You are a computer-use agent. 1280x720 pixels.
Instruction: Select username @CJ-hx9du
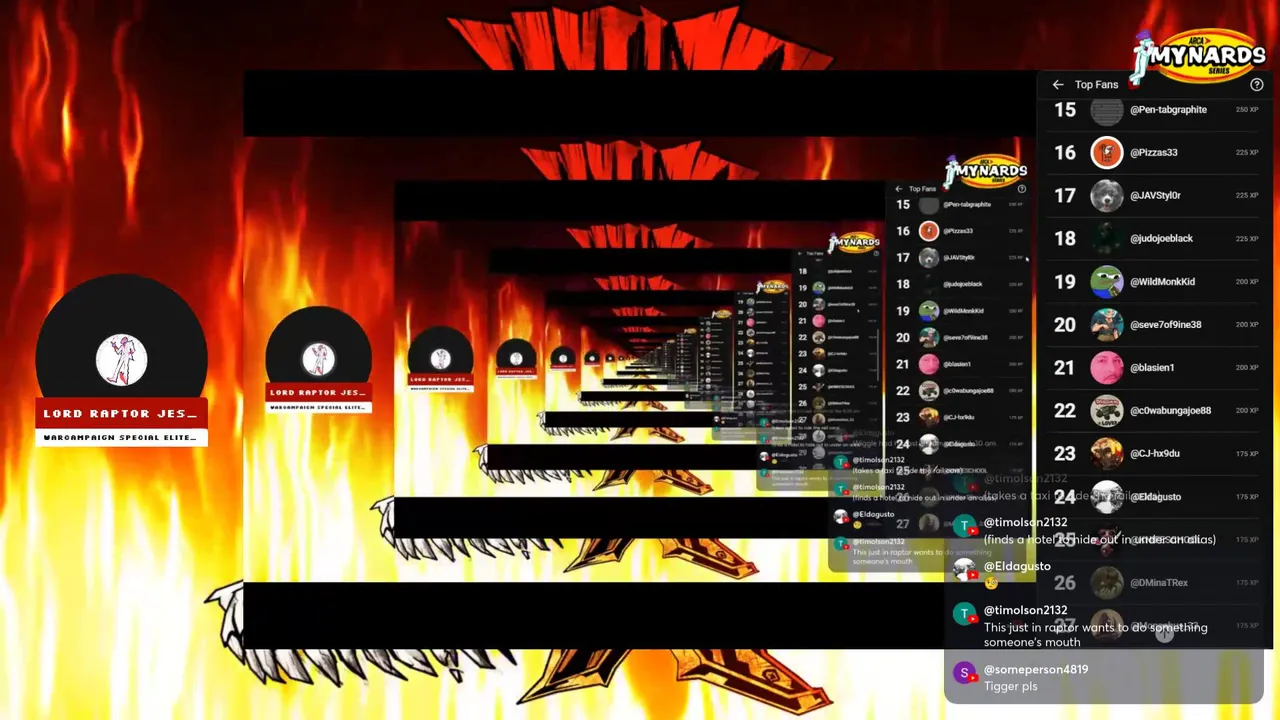pos(1154,454)
